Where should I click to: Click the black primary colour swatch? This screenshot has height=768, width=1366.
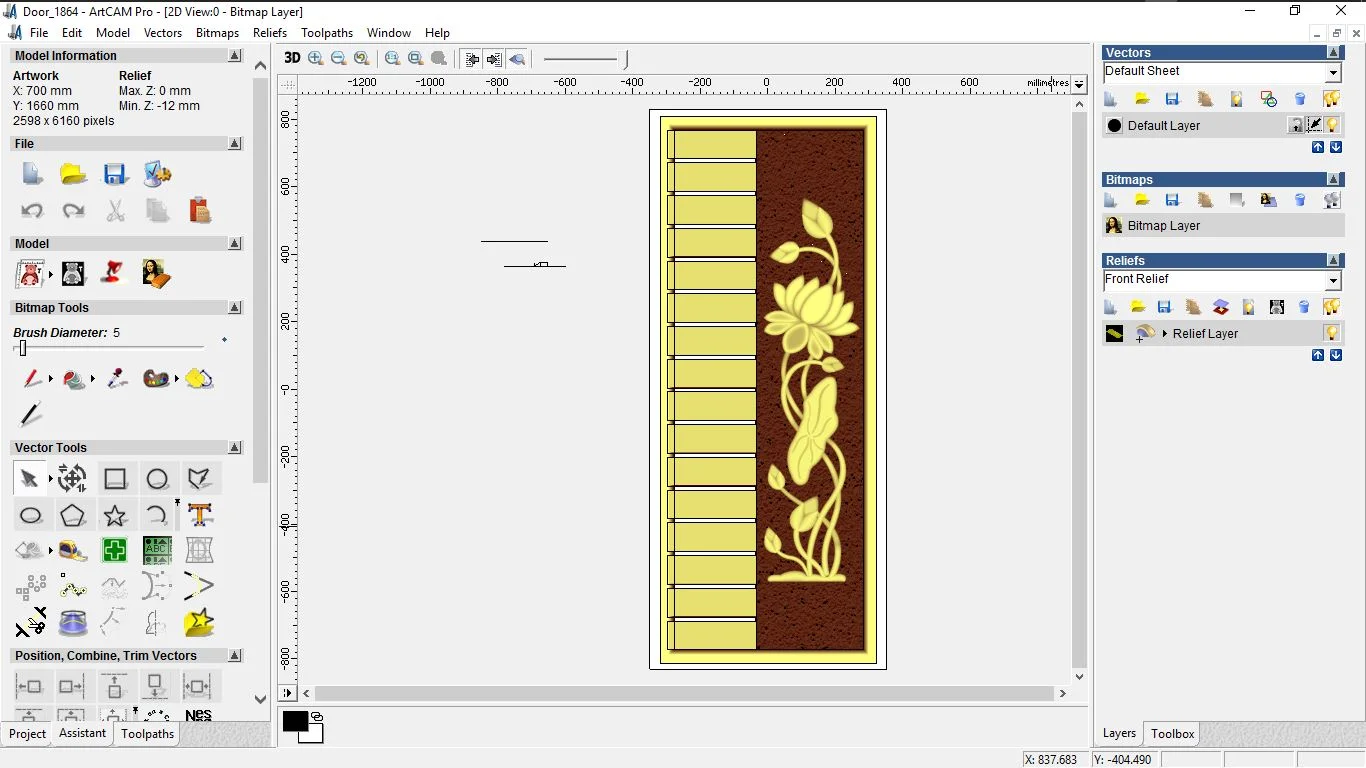(x=295, y=721)
